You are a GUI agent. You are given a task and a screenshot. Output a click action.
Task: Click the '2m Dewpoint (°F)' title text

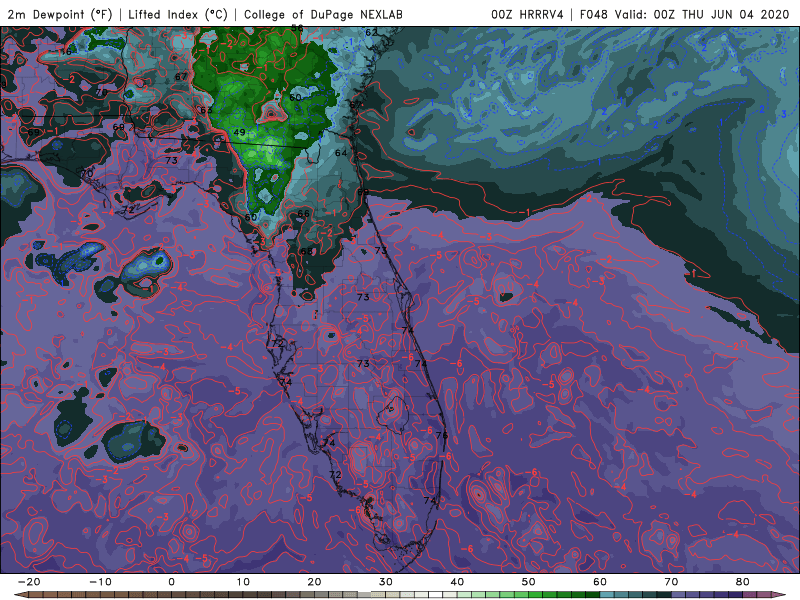tap(60, 14)
